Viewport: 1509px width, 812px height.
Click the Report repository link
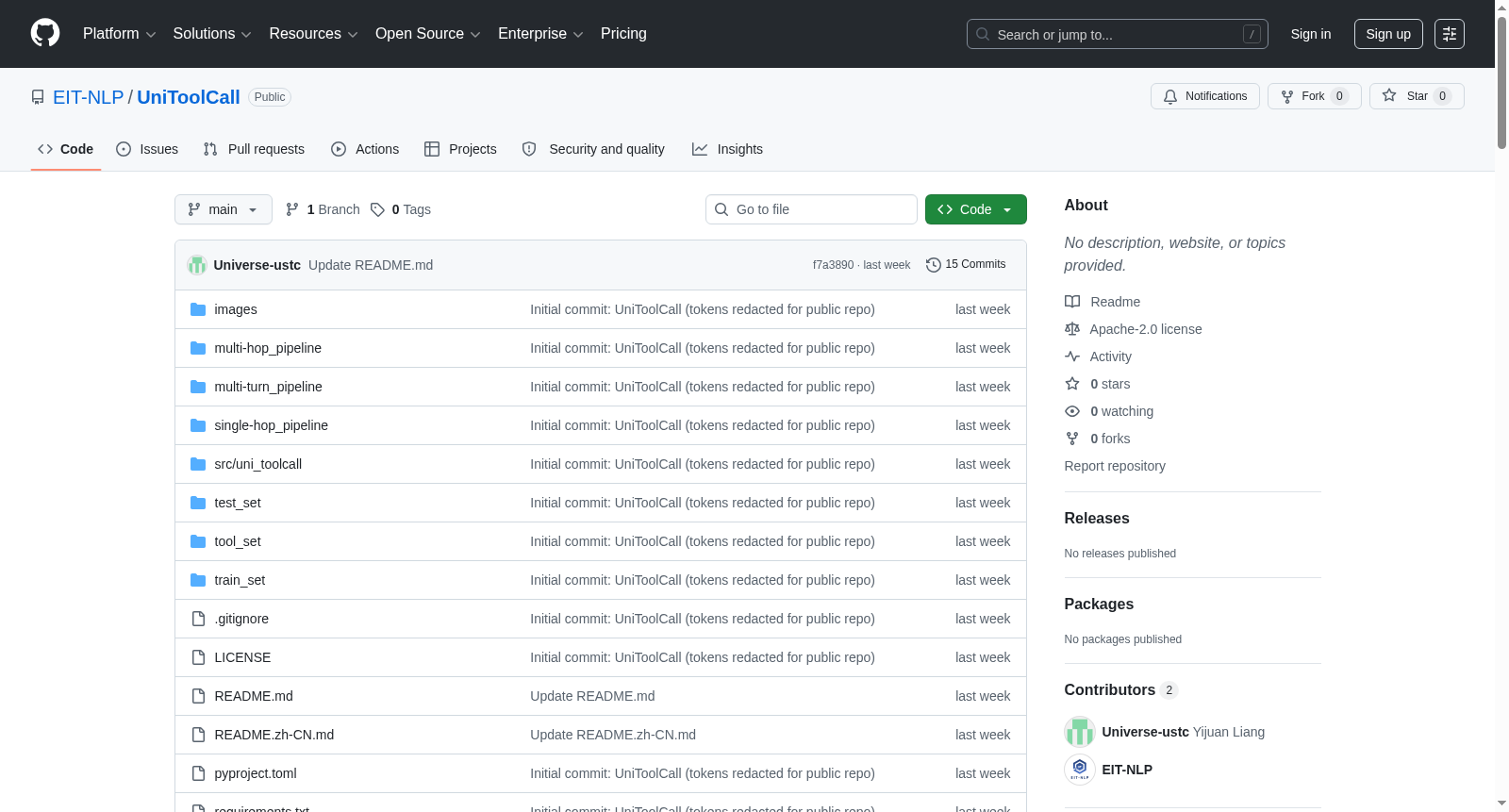1115,466
